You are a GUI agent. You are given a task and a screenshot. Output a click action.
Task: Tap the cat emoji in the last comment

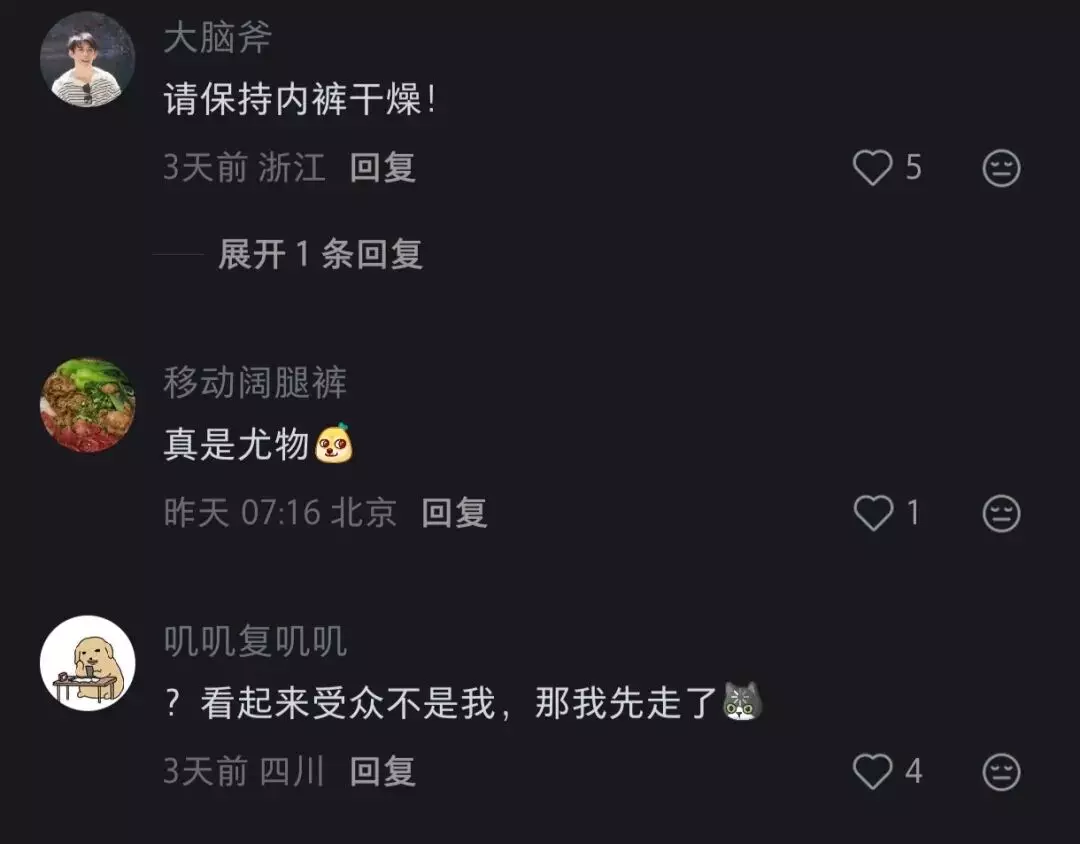click(x=742, y=701)
